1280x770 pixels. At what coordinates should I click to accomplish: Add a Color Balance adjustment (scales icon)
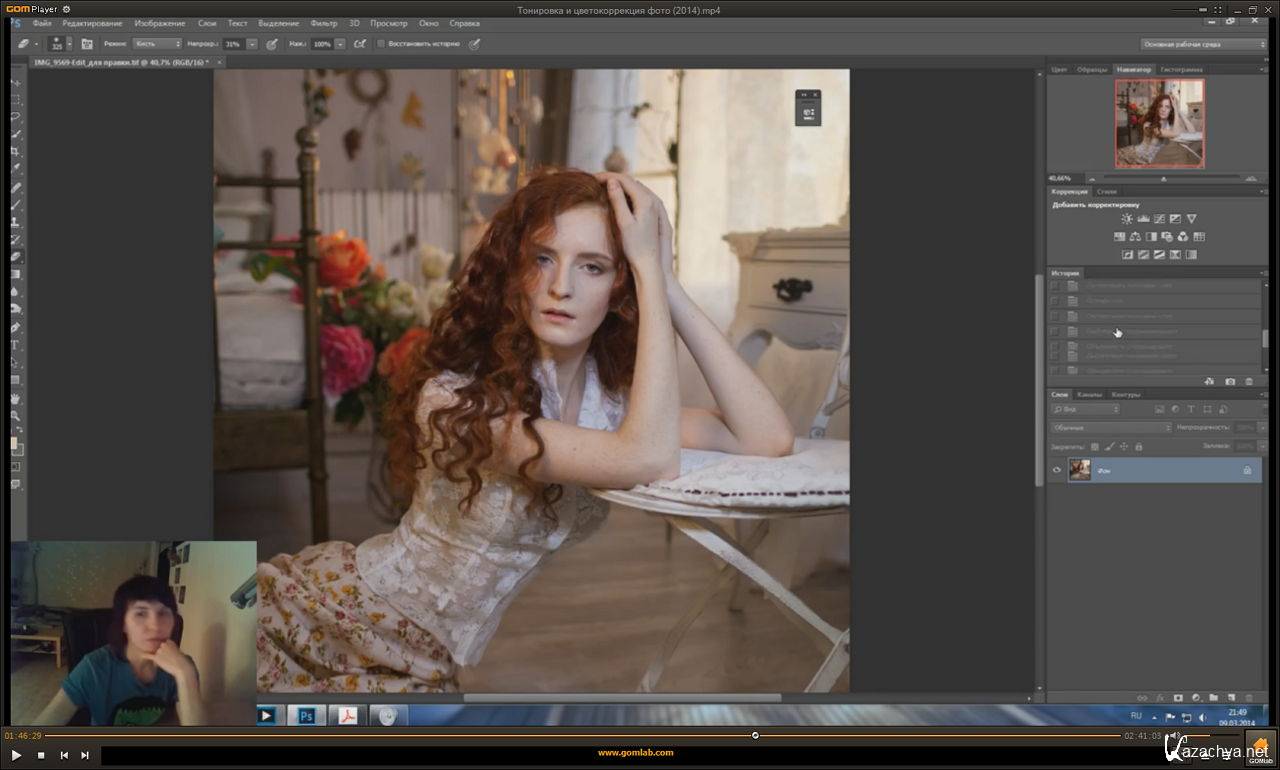tap(1135, 237)
